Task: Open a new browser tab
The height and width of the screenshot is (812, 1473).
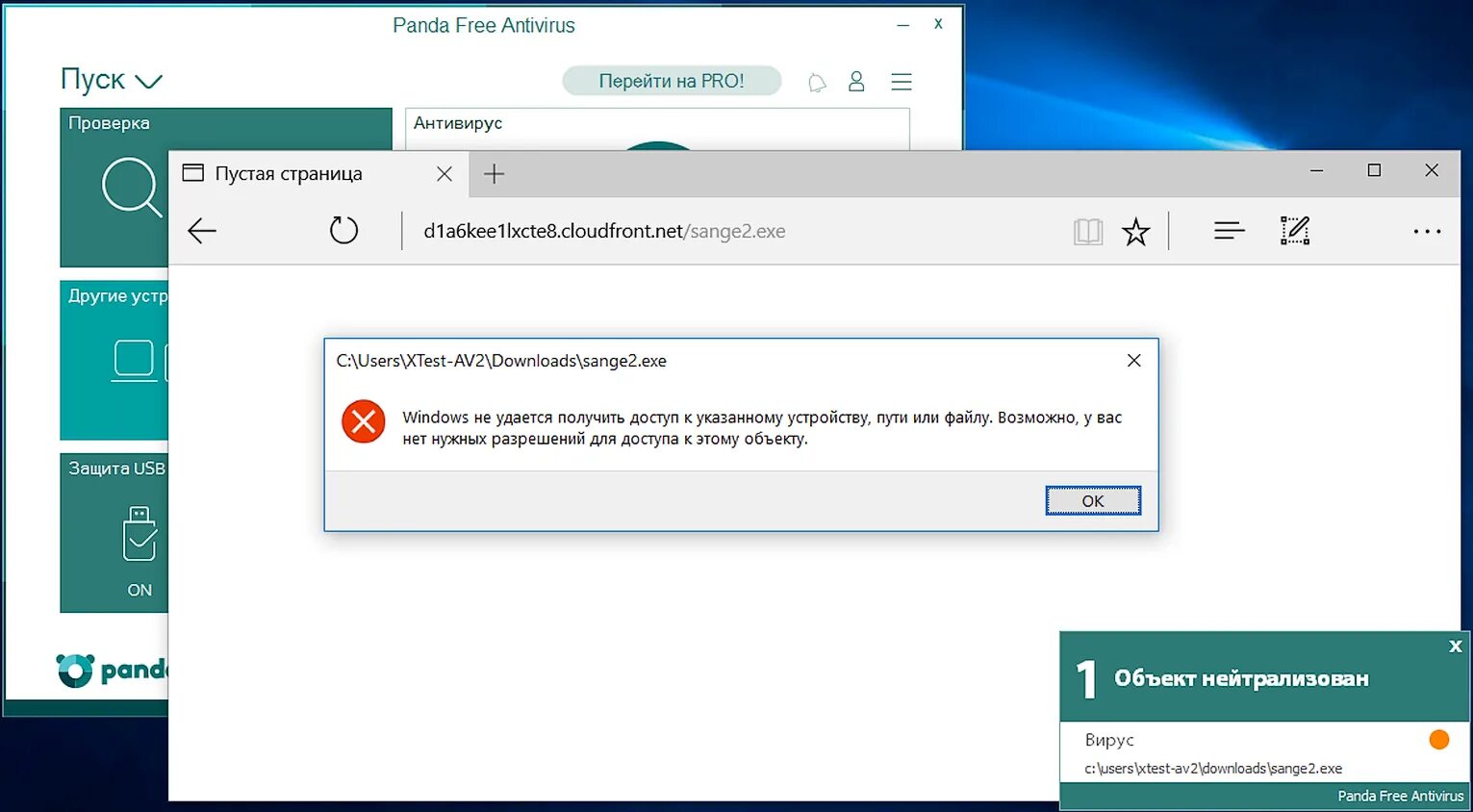Action: pyautogui.click(x=494, y=173)
